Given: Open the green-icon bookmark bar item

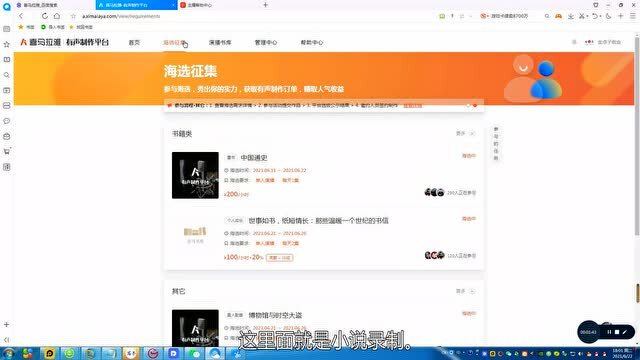Looking at the screenshot, I should pos(53,27).
